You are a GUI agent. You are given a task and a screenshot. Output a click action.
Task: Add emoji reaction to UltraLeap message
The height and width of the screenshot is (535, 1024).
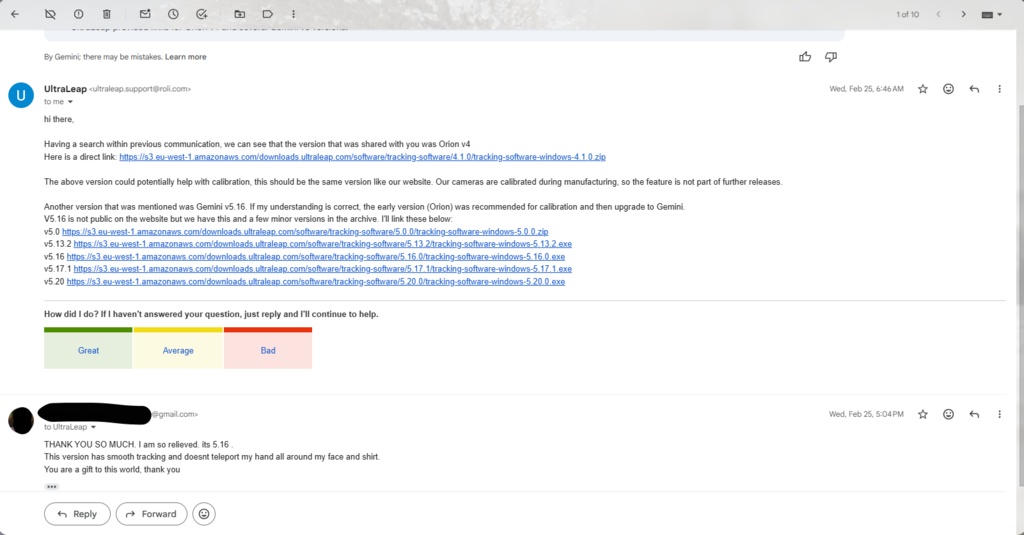tap(948, 89)
